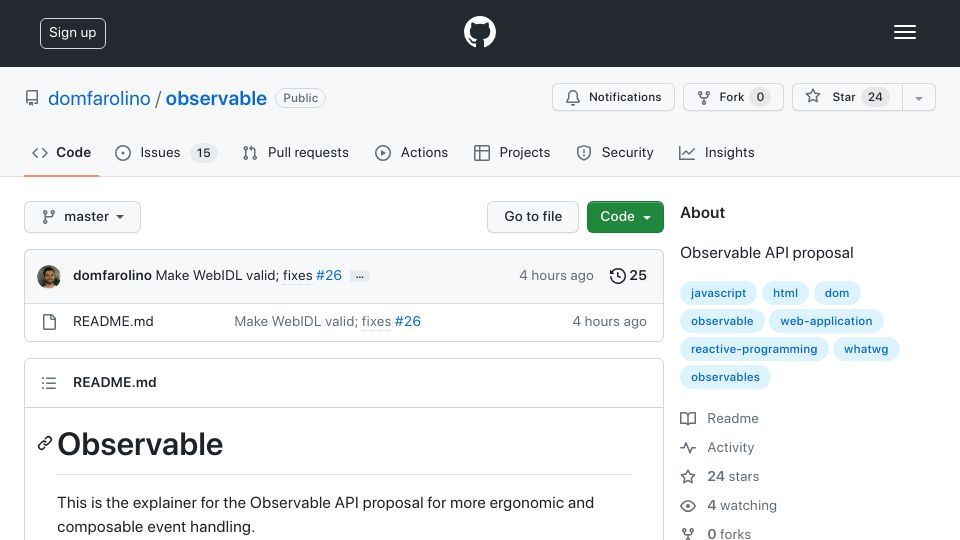
Task: Open the hamburger navigation menu
Action: (904, 32)
